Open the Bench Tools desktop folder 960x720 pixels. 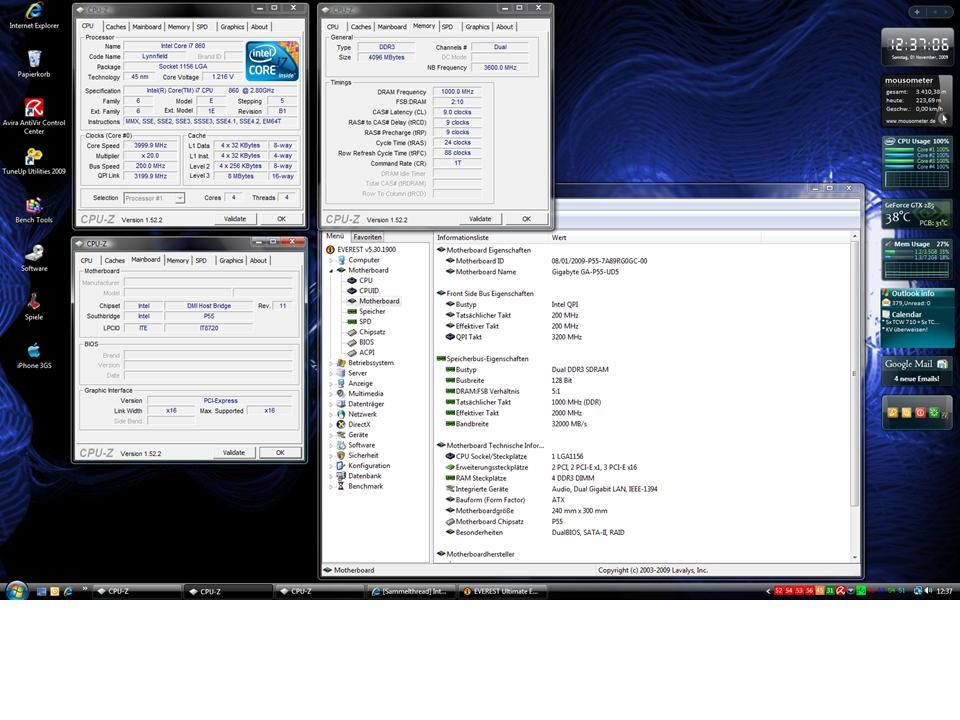(x=34, y=210)
